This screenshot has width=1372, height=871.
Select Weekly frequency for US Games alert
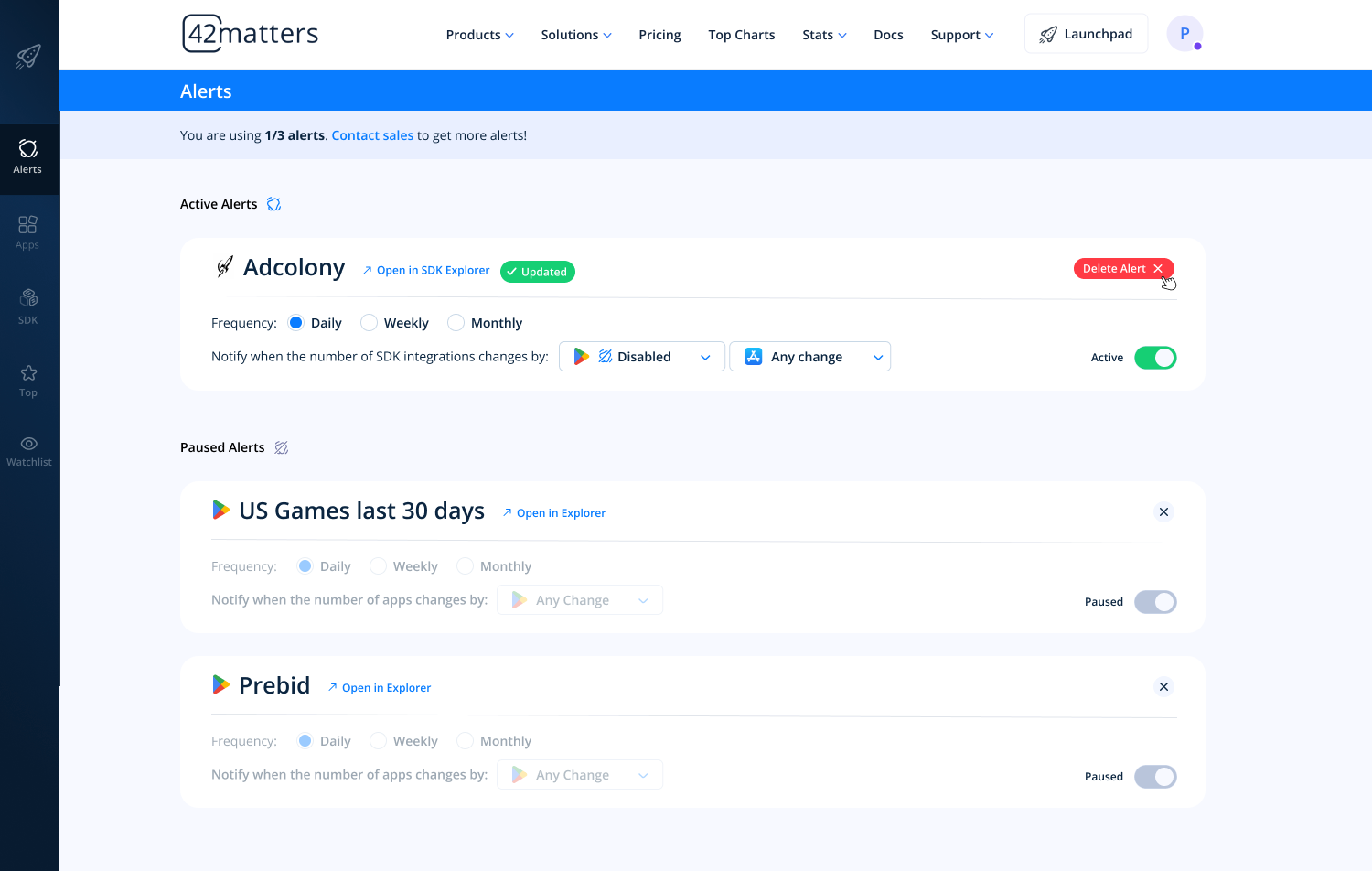click(x=378, y=566)
